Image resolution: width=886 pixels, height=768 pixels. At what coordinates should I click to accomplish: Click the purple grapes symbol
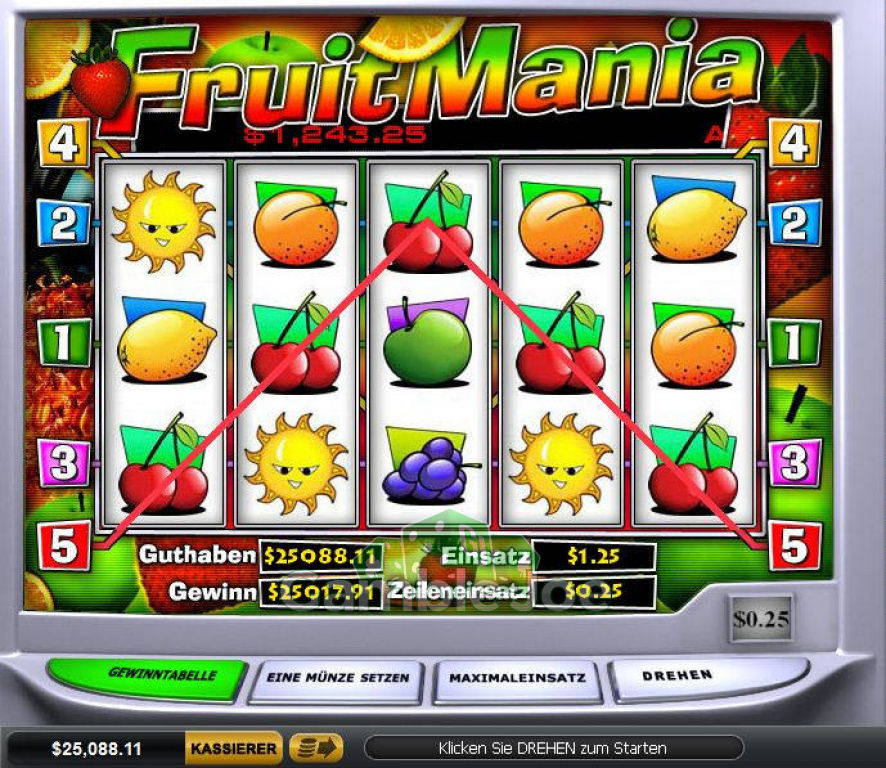[429, 466]
